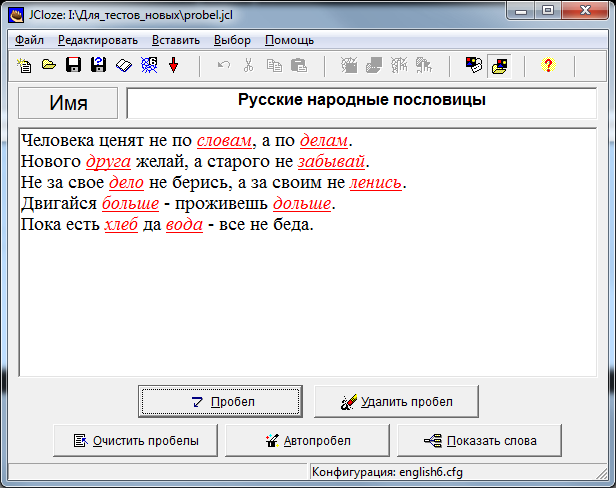Image resolution: width=616 pixels, height=488 pixels.
Task: Click the colored squares with folder configuration icon
Action: pyautogui.click(x=499, y=66)
